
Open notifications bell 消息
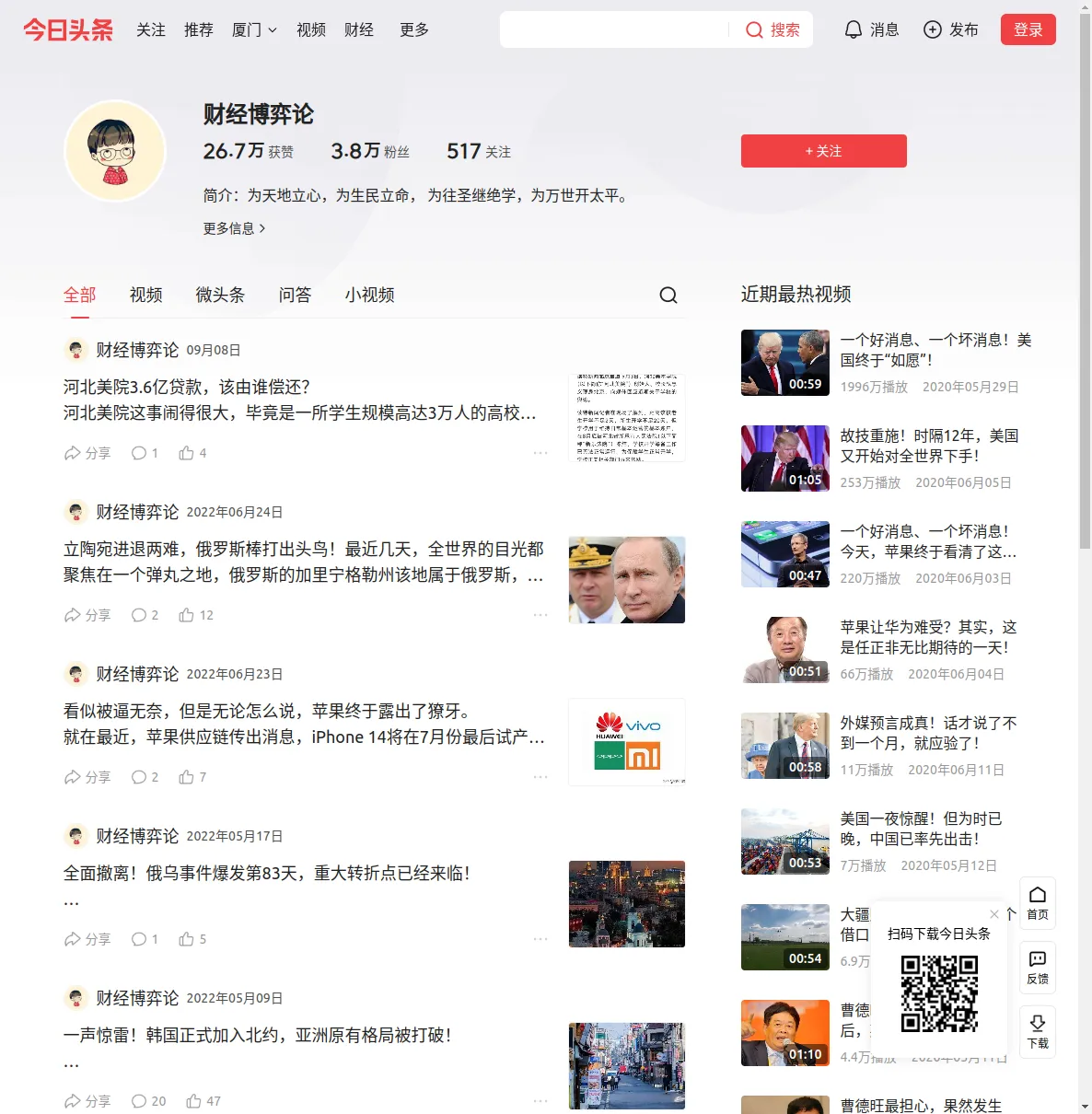(x=871, y=29)
